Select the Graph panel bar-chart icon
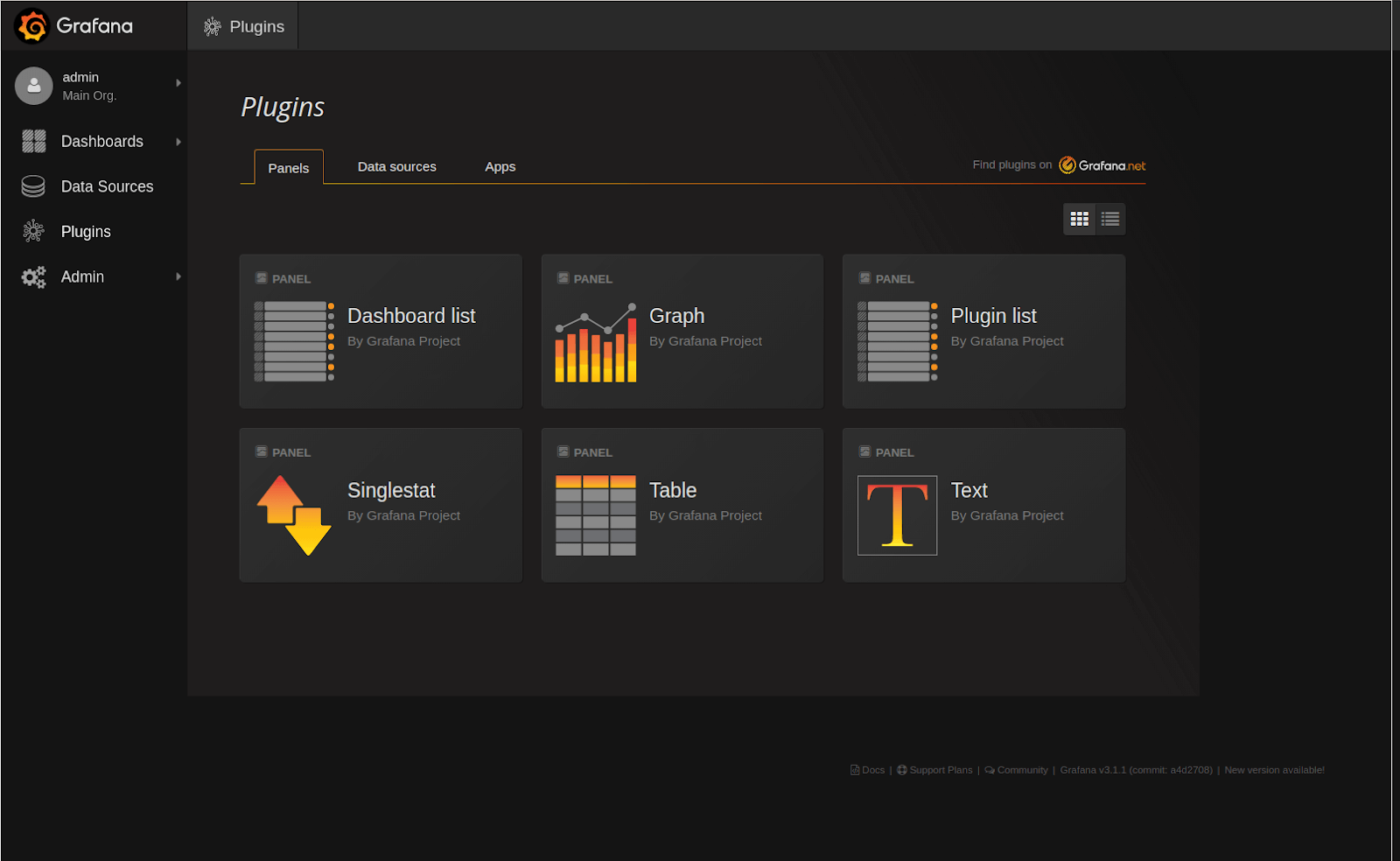This screenshot has width=1400, height=861. pyautogui.click(x=595, y=341)
